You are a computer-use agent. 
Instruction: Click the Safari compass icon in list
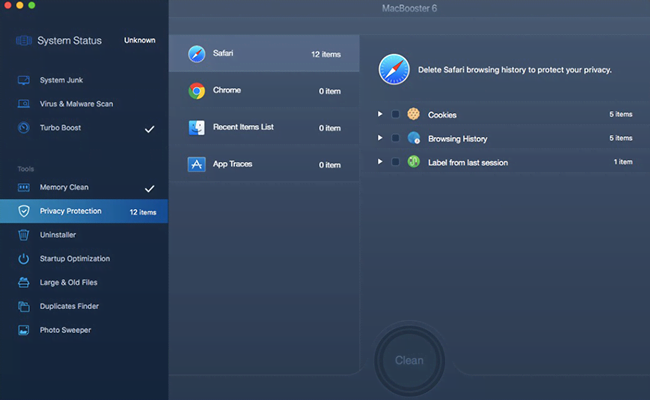point(196,54)
